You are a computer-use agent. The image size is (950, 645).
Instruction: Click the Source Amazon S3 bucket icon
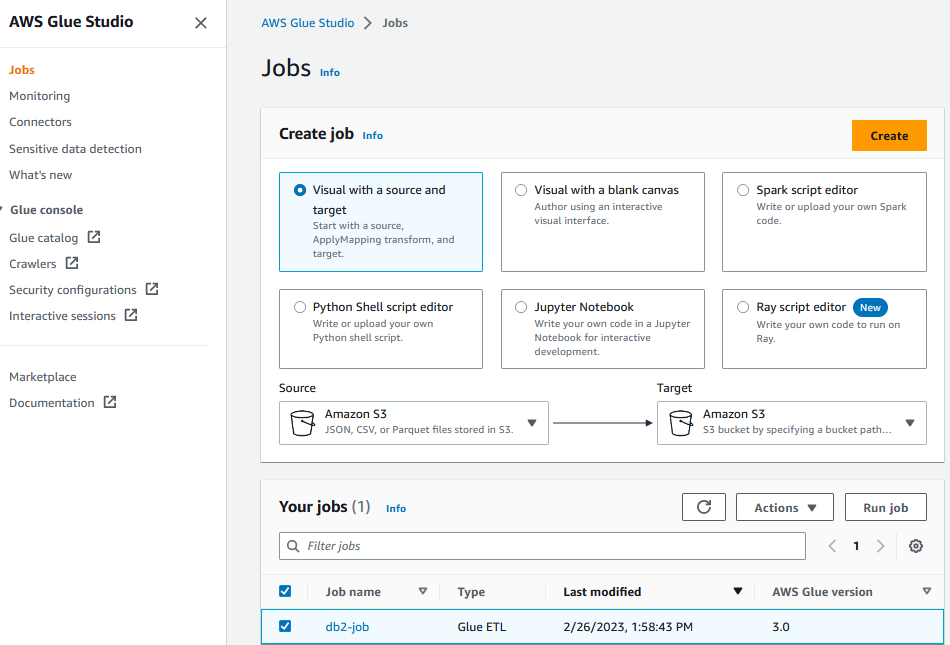[x=302, y=423]
